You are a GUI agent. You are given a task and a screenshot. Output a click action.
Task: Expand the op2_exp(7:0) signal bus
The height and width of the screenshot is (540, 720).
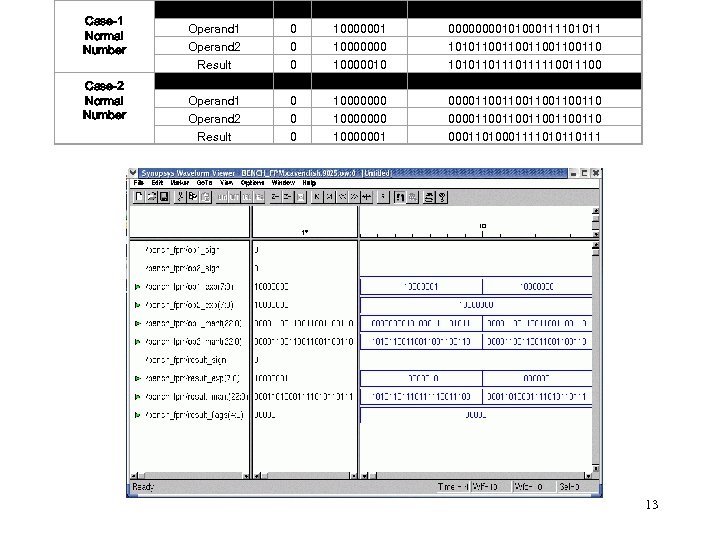pos(137,305)
